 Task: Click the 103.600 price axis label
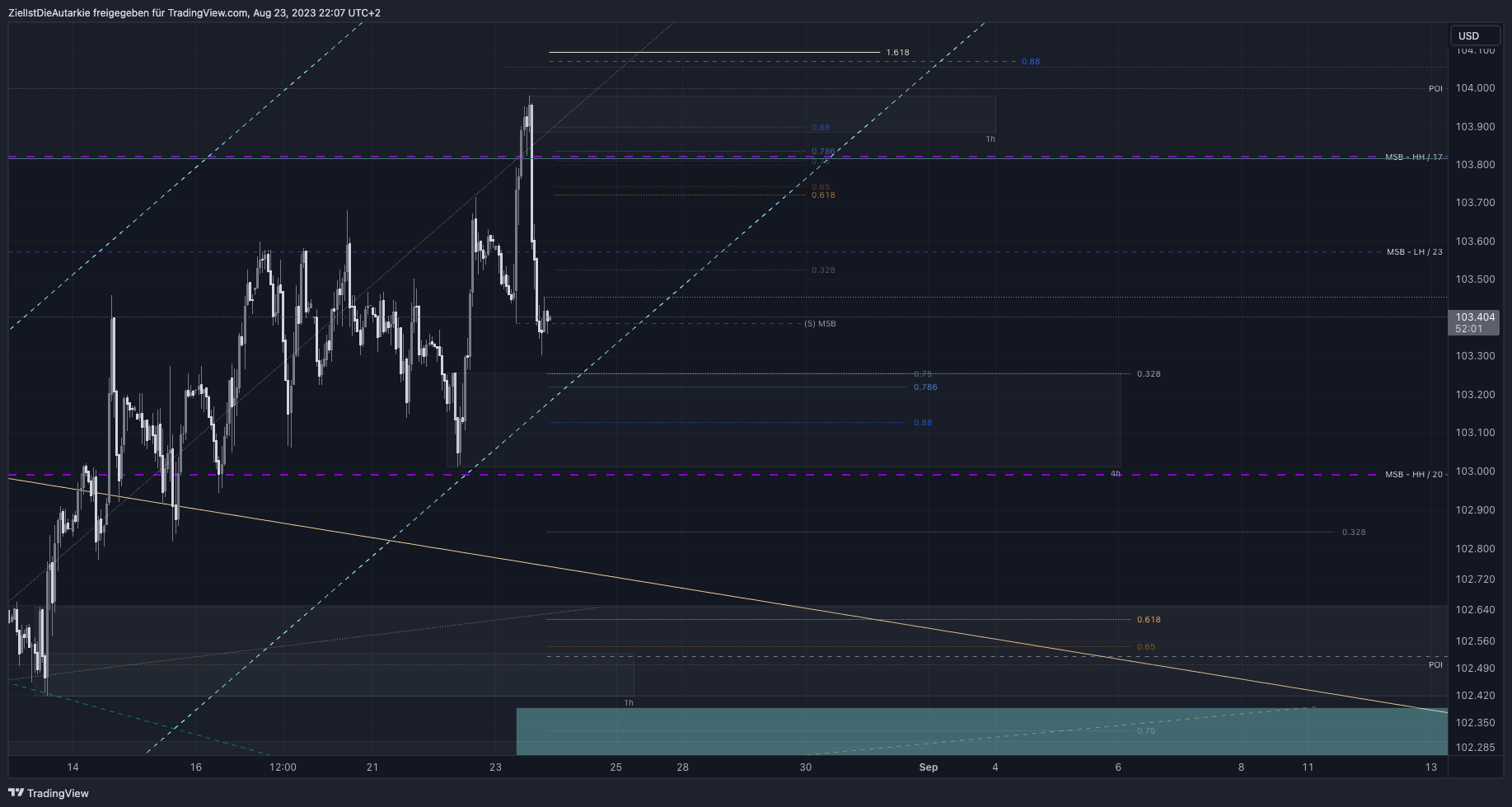pyautogui.click(x=1475, y=241)
